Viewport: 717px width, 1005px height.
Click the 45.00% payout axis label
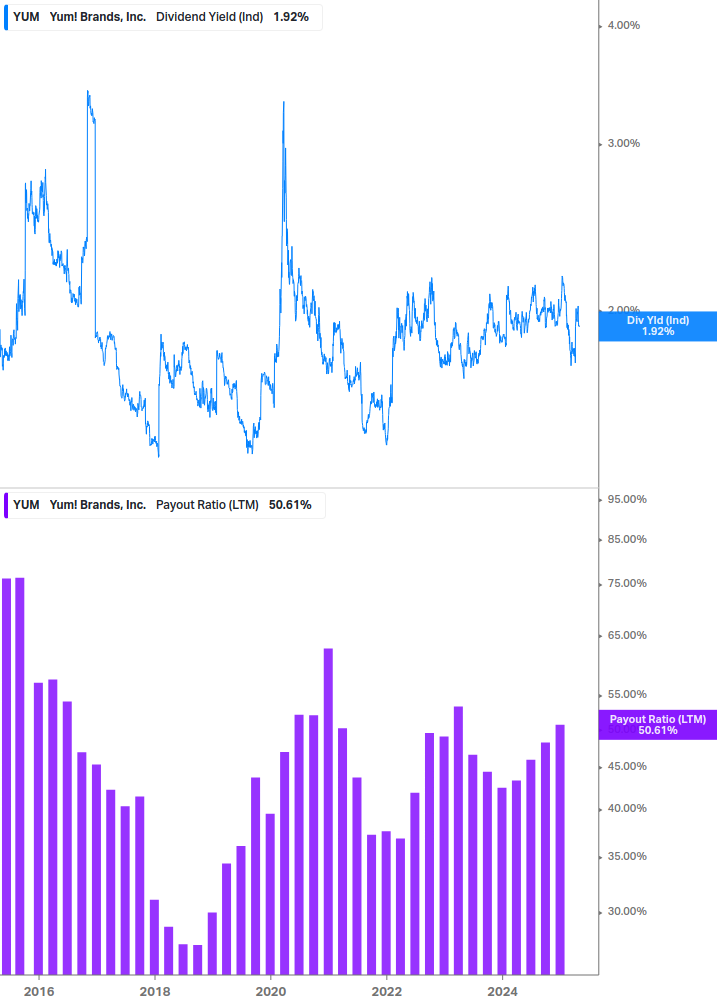(x=627, y=767)
